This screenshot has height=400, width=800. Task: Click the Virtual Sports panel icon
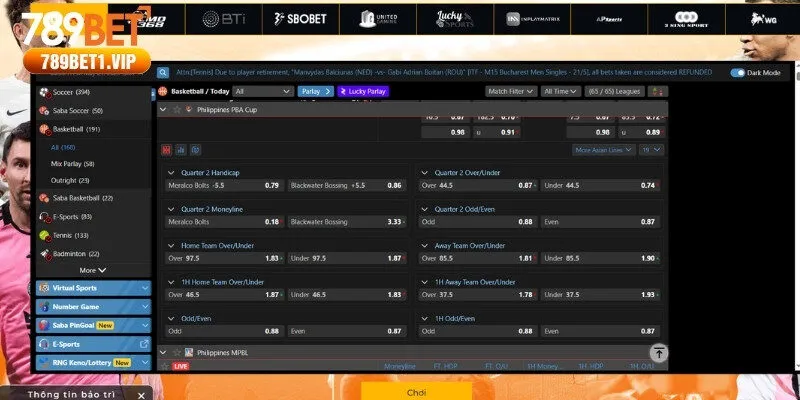(44, 288)
